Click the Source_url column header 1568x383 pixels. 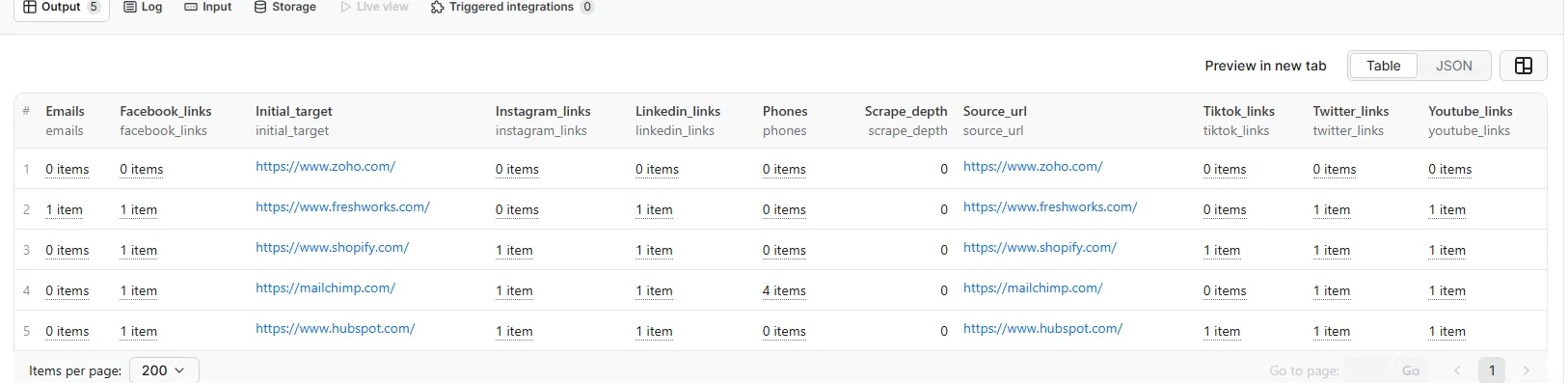click(x=995, y=112)
